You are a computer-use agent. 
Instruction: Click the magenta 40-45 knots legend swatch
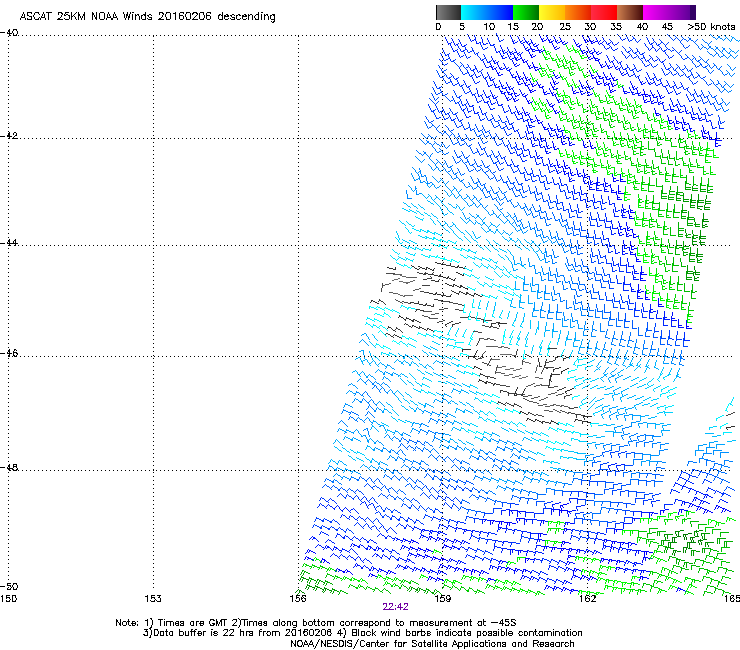[x=656, y=12]
